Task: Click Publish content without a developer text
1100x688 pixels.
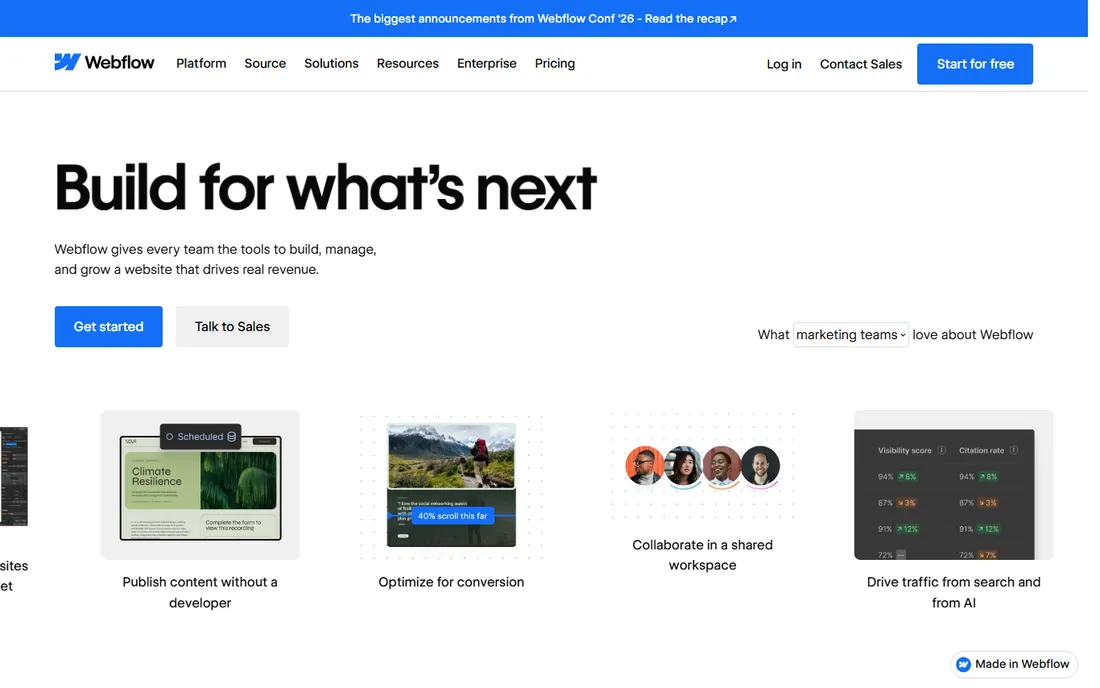Action: click(x=200, y=592)
